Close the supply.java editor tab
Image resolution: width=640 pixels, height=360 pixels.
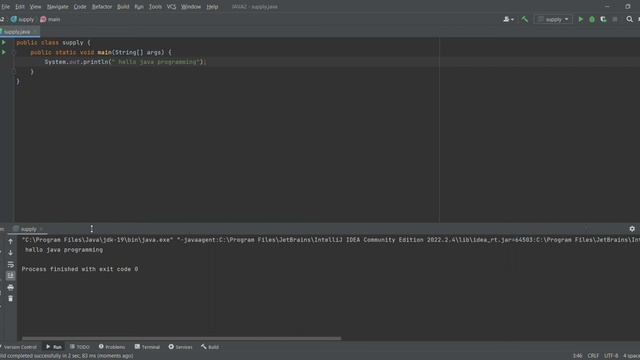tap(35, 31)
